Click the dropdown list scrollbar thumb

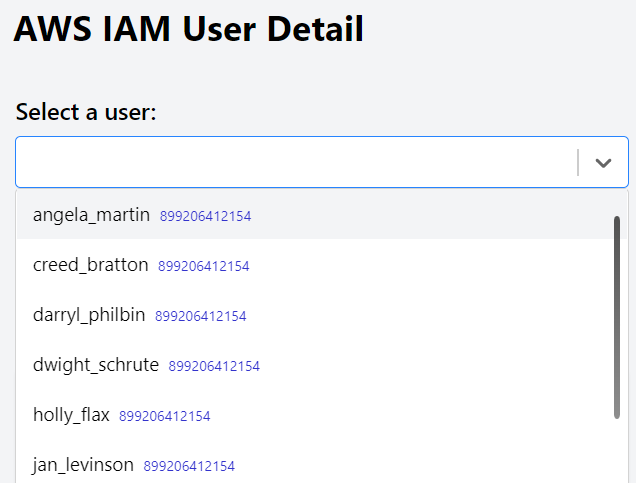tap(617, 317)
